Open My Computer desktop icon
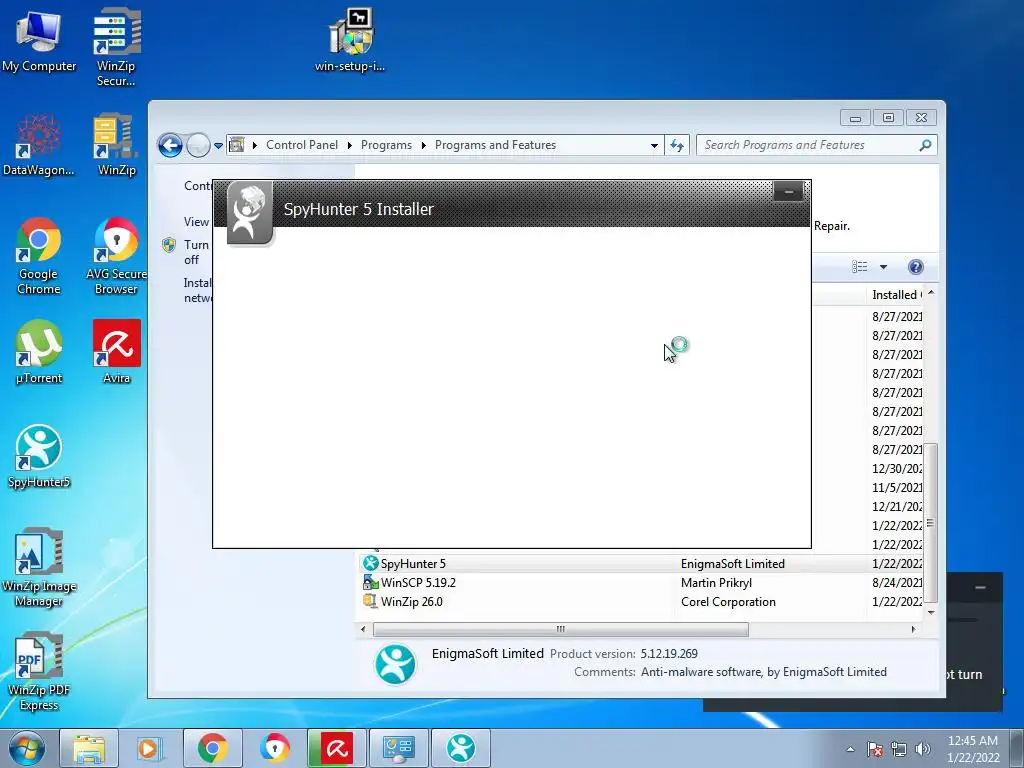The image size is (1024, 768). [39, 40]
